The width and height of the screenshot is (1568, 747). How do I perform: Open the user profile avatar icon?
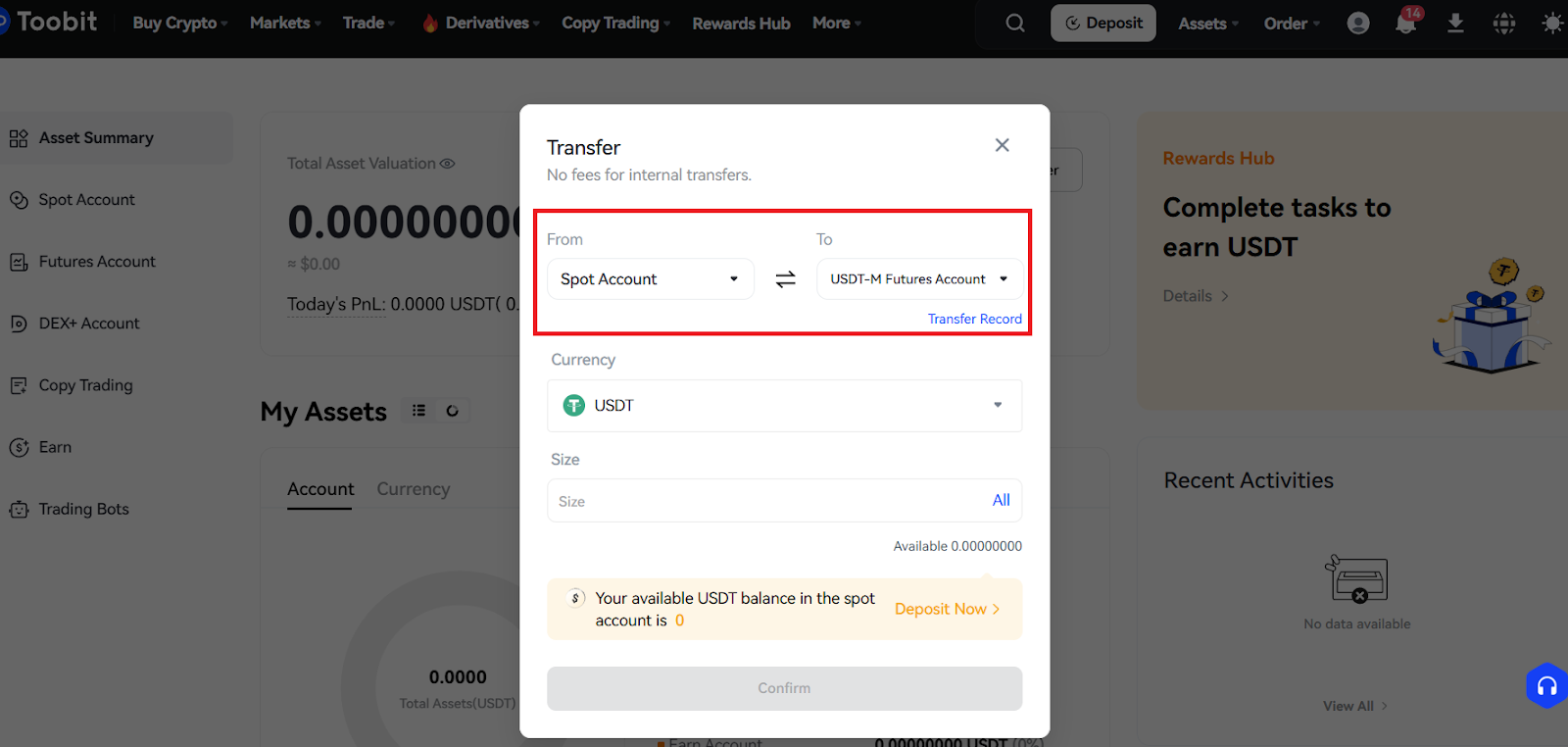(1357, 23)
